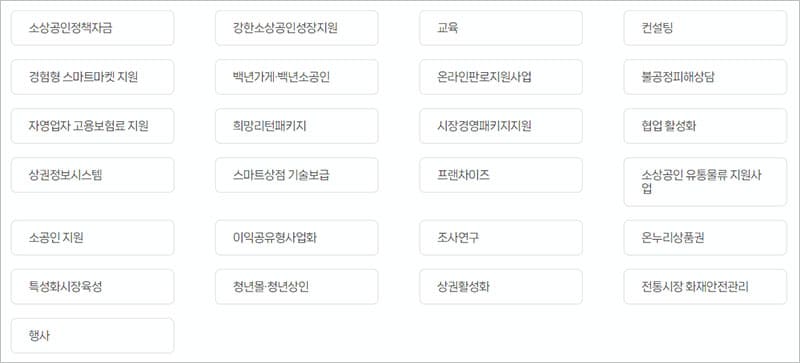Select 경험형 스마트마켓 지원

tap(92, 77)
